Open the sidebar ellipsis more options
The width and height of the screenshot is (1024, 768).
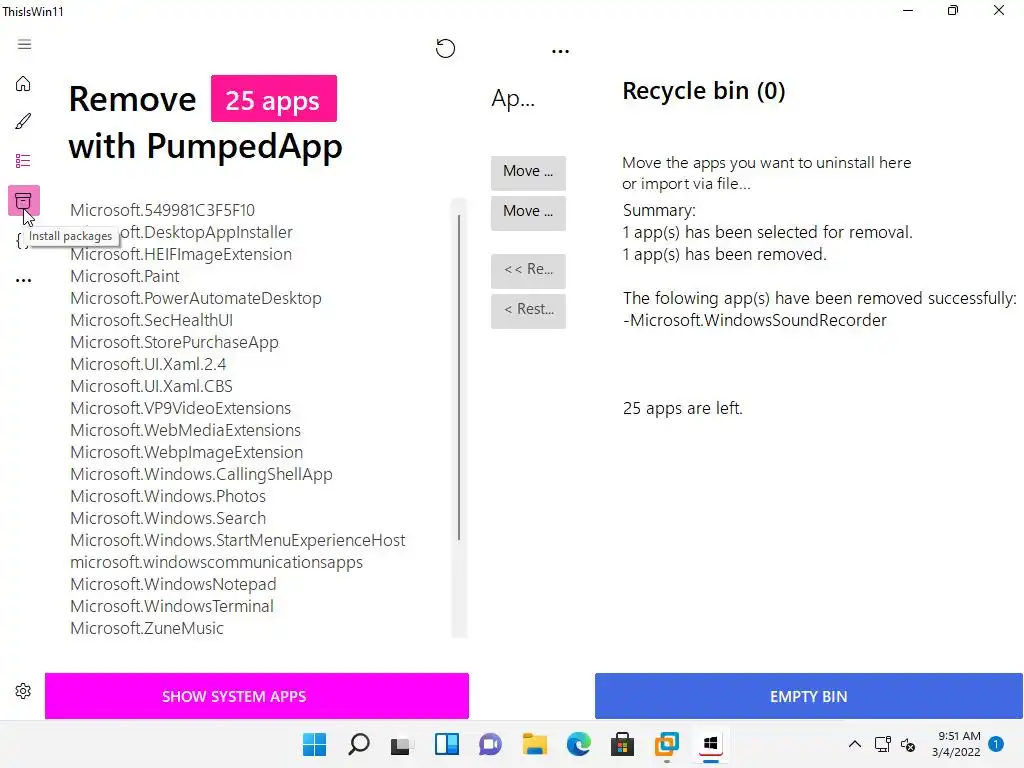point(24,280)
